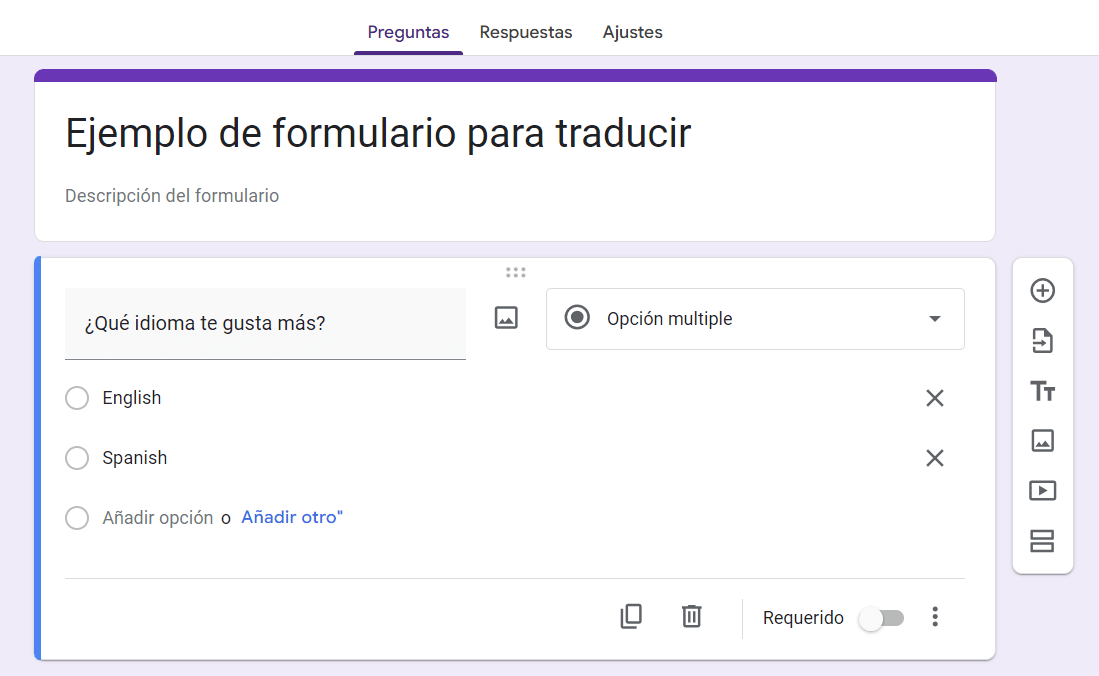Select the English radio button
This screenshot has width=1099, height=676.
(x=77, y=398)
